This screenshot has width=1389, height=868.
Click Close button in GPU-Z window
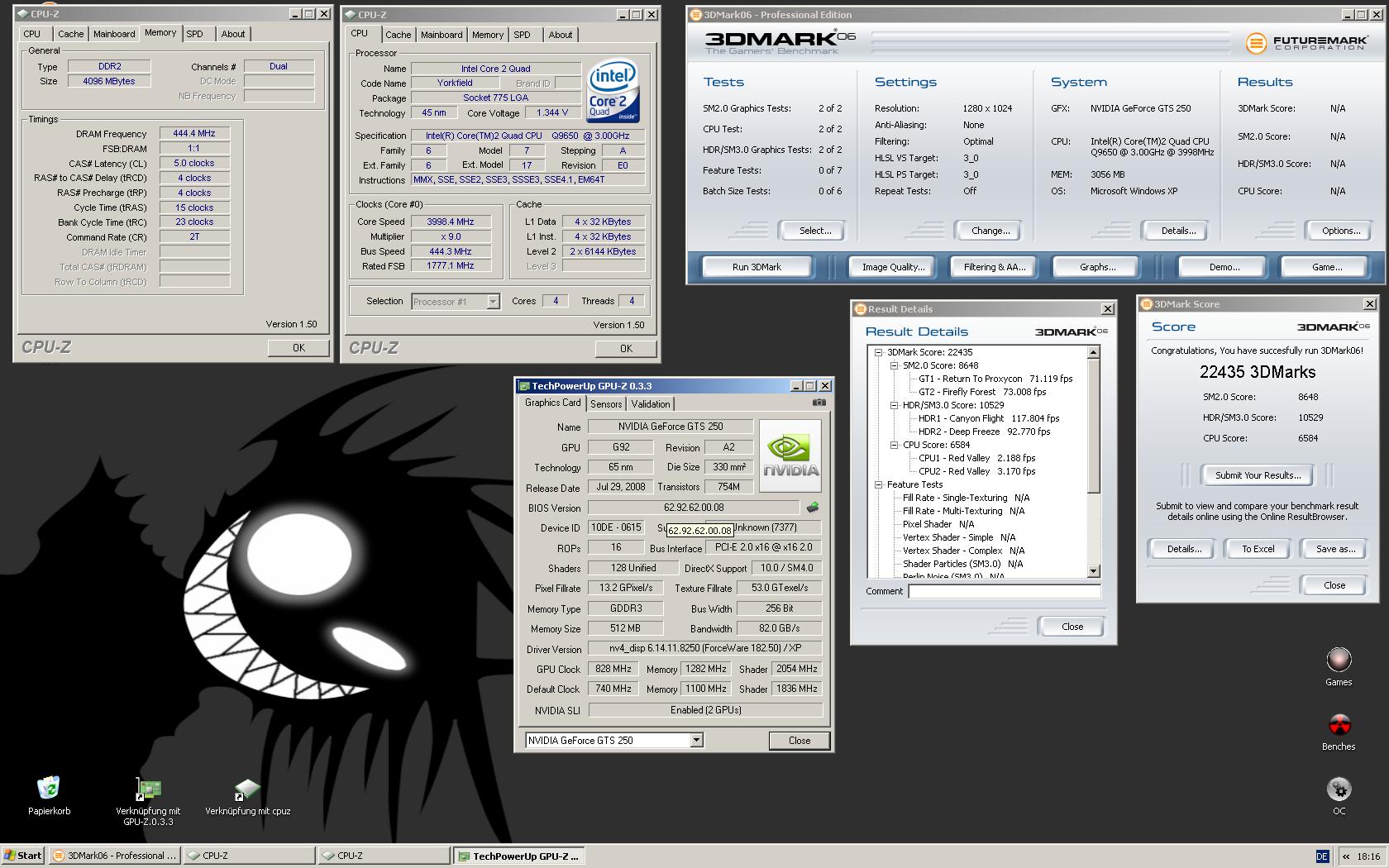(799, 741)
